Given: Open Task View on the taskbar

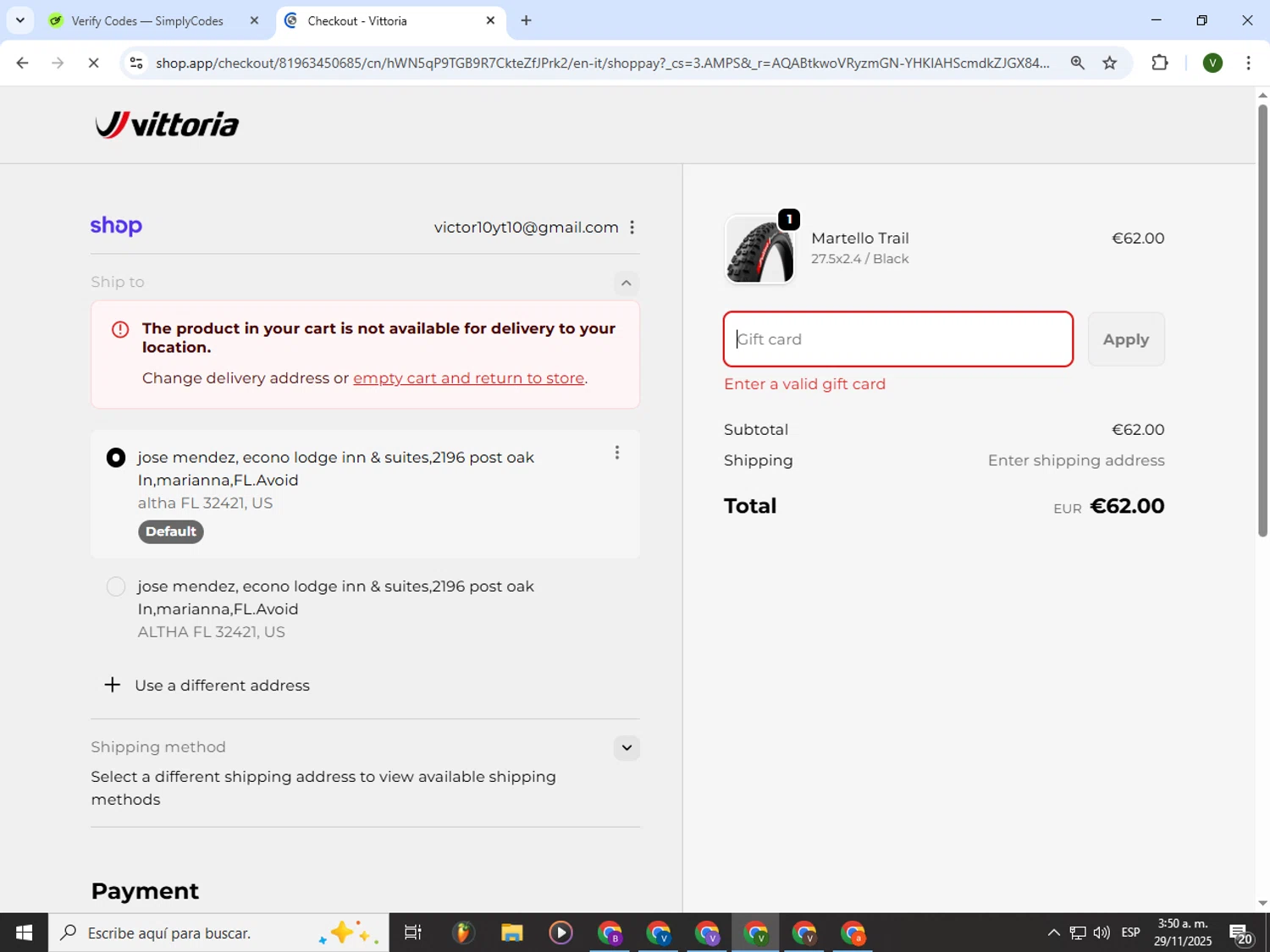Looking at the screenshot, I should pos(412,933).
